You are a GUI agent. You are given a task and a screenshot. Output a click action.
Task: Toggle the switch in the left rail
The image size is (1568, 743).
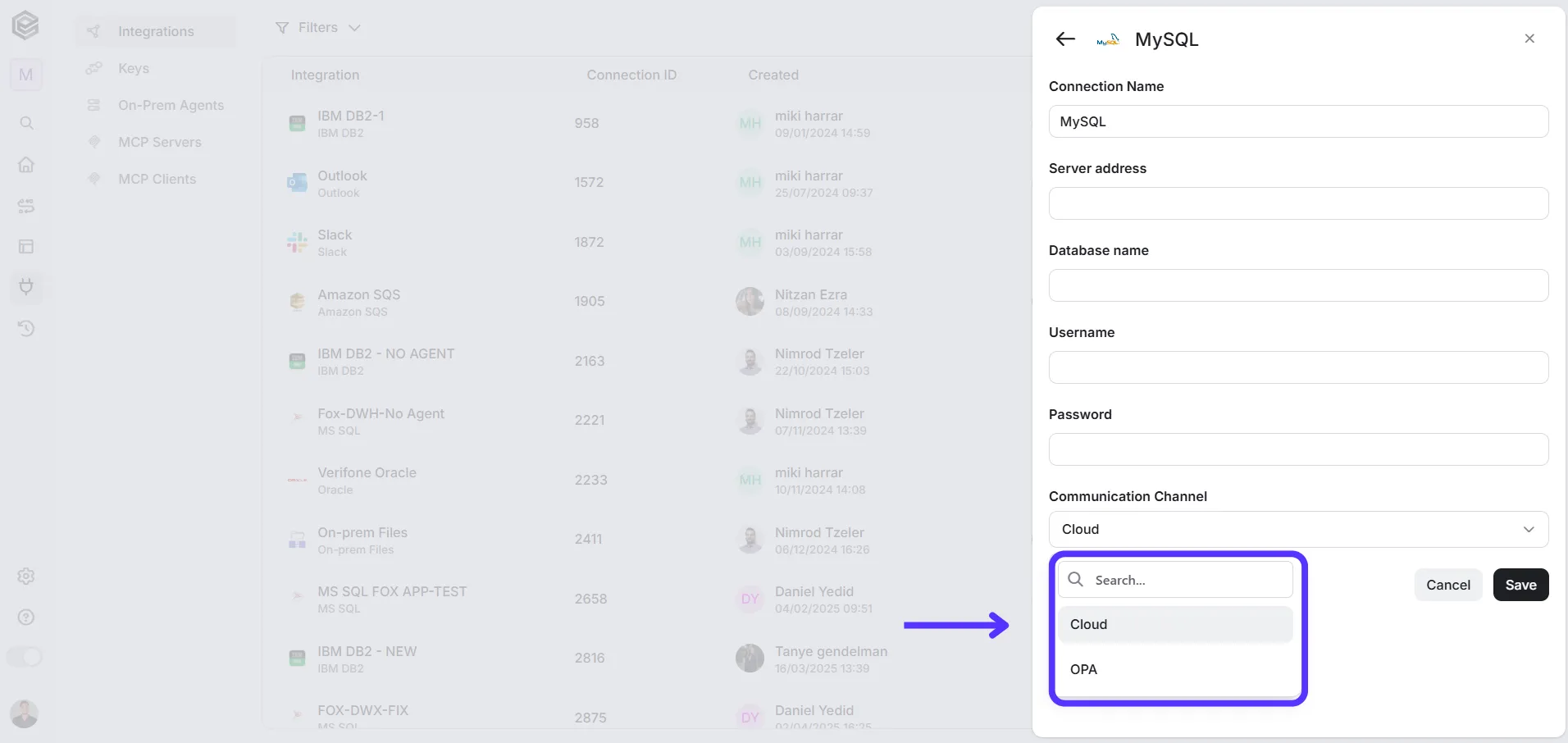pos(25,657)
